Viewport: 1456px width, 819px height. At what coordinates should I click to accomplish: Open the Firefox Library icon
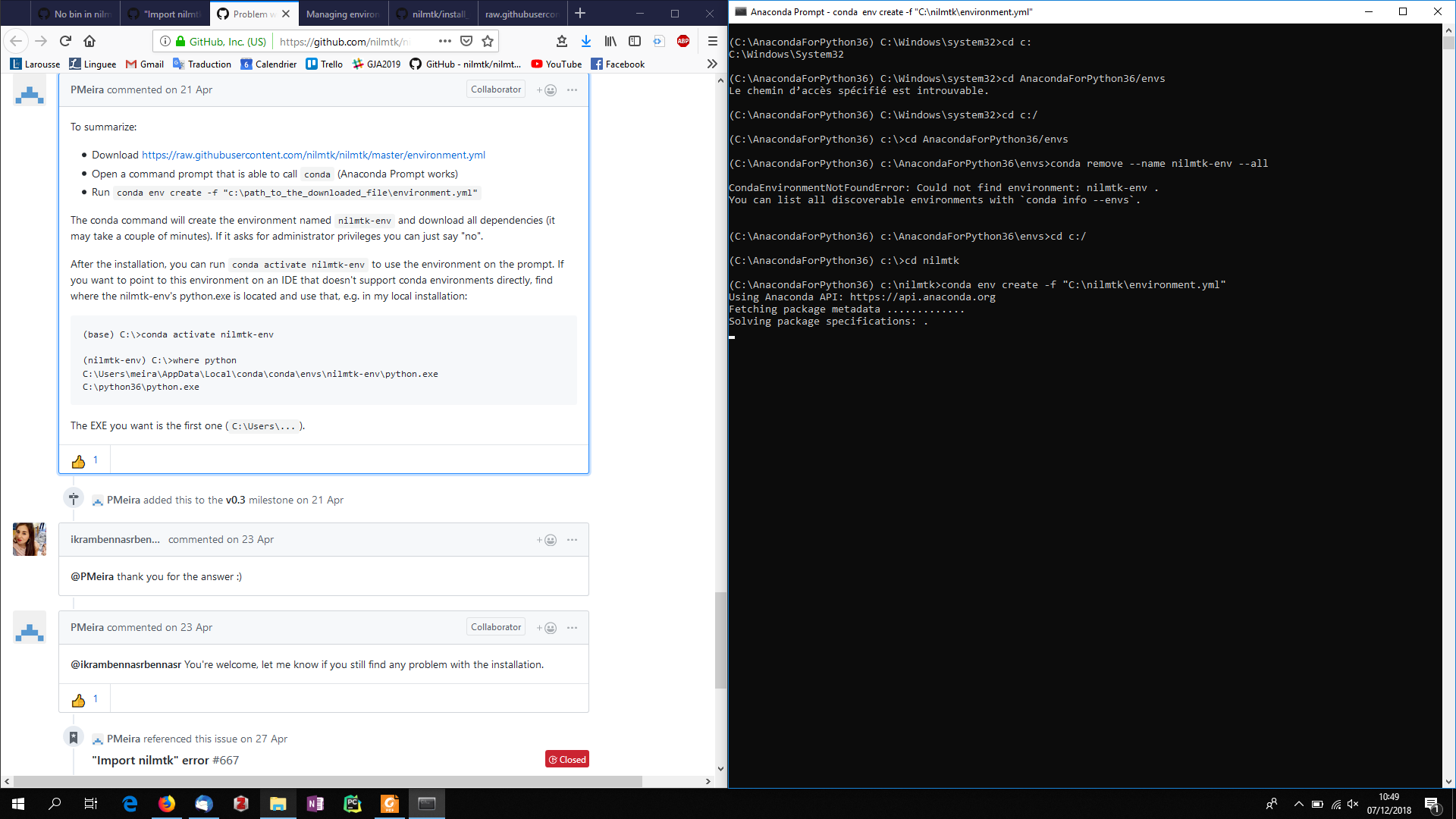pos(610,41)
